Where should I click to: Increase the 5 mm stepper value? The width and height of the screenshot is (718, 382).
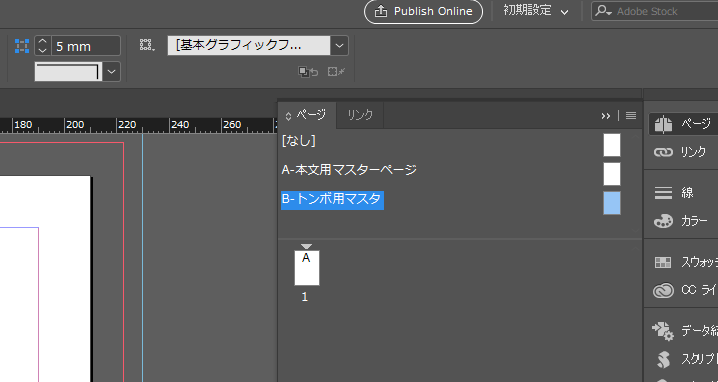[43, 41]
